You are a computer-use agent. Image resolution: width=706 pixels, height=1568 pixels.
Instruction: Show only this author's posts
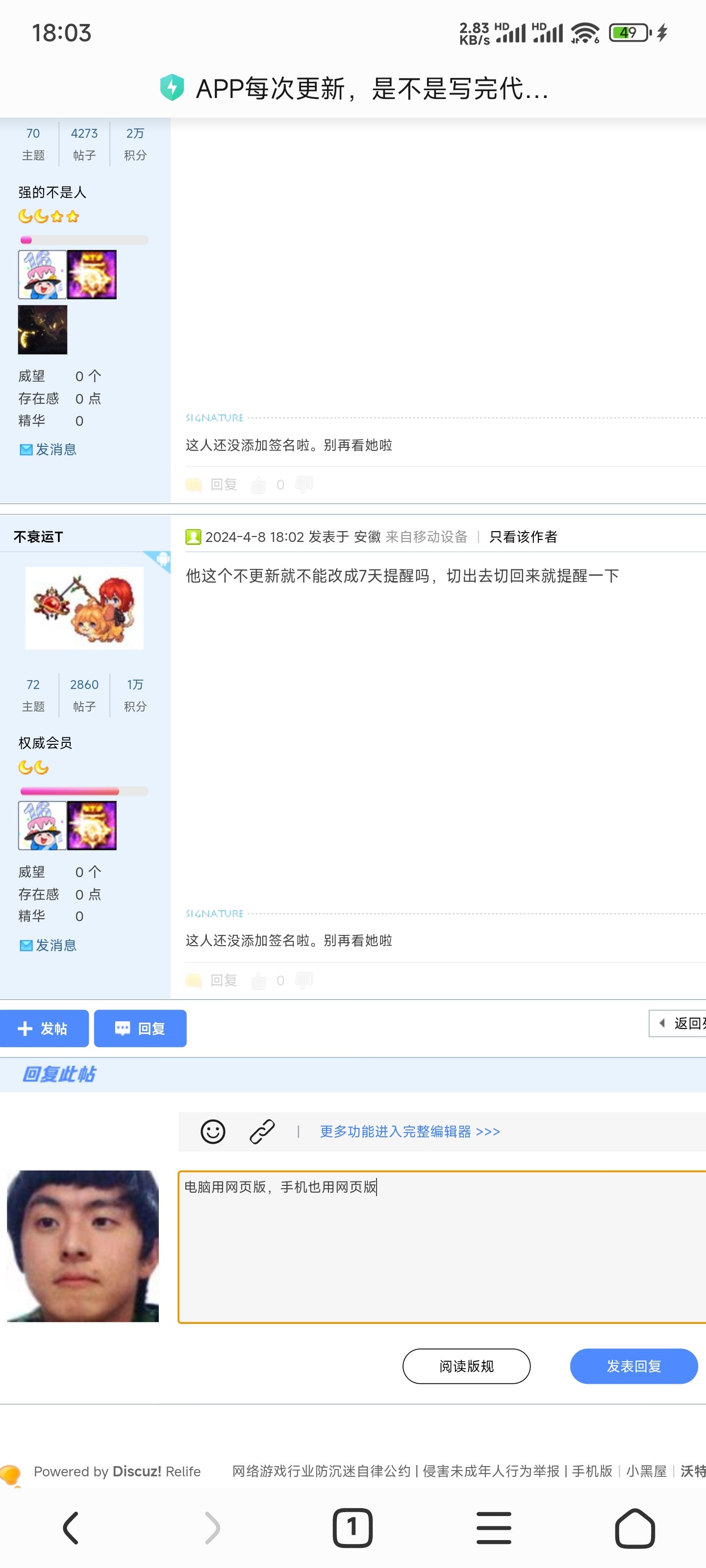pos(523,536)
